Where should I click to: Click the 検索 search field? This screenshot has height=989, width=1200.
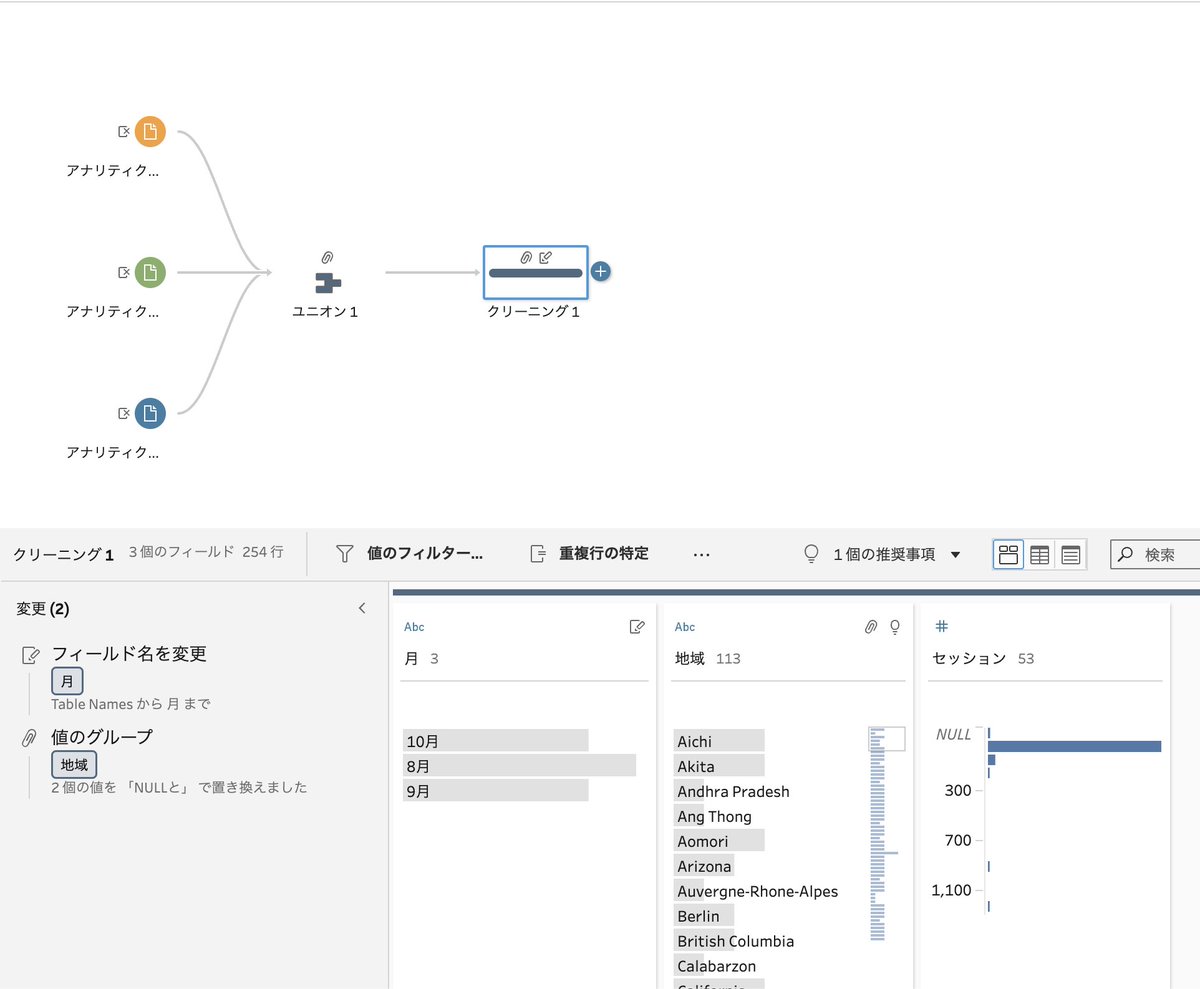tap(1155, 554)
